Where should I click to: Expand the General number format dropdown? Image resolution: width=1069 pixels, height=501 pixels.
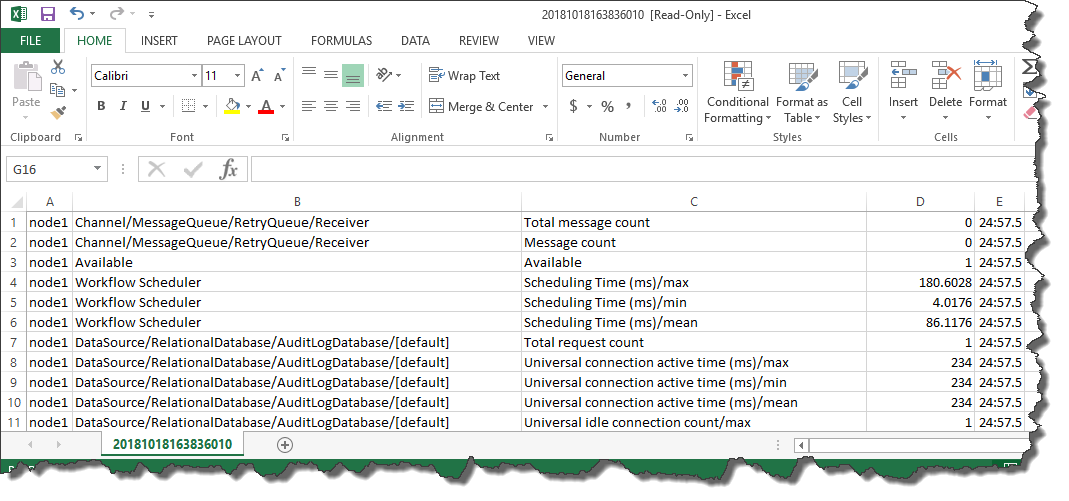click(x=685, y=76)
